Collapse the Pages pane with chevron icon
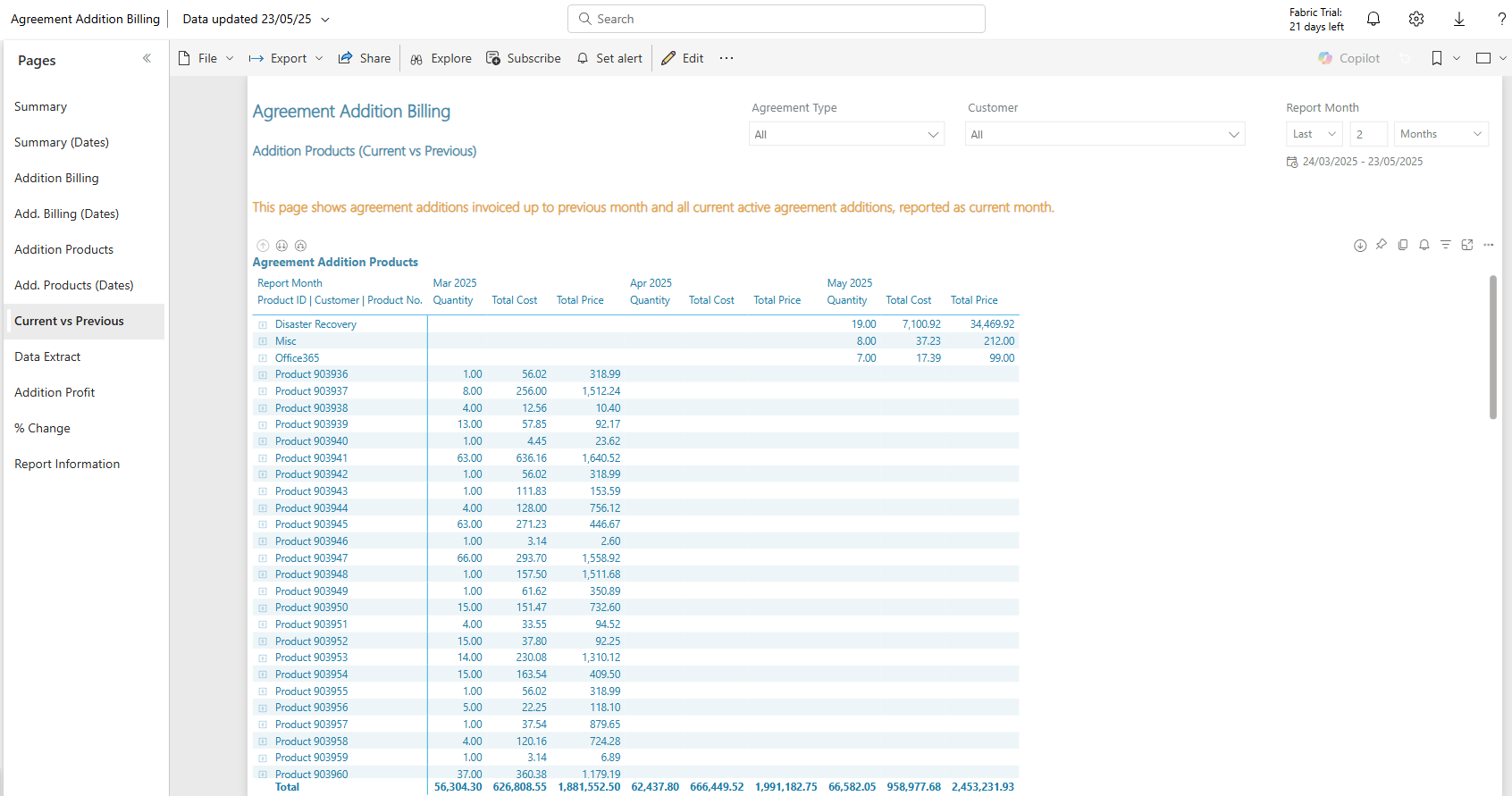Screen dimensions: 1512x796 pos(147,59)
